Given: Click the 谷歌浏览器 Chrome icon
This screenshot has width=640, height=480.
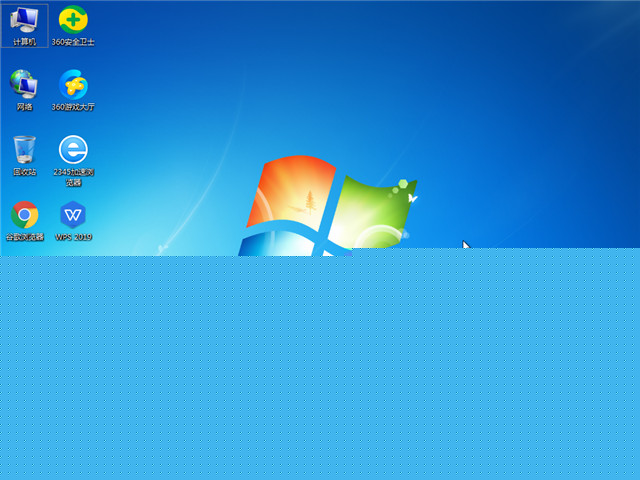Looking at the screenshot, I should 24,220.
